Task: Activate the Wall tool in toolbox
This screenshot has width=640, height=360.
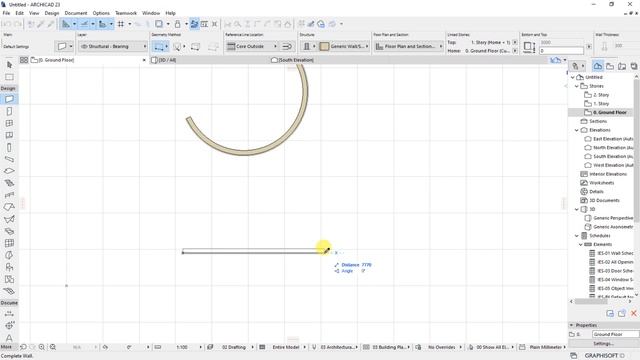Action: [9, 99]
